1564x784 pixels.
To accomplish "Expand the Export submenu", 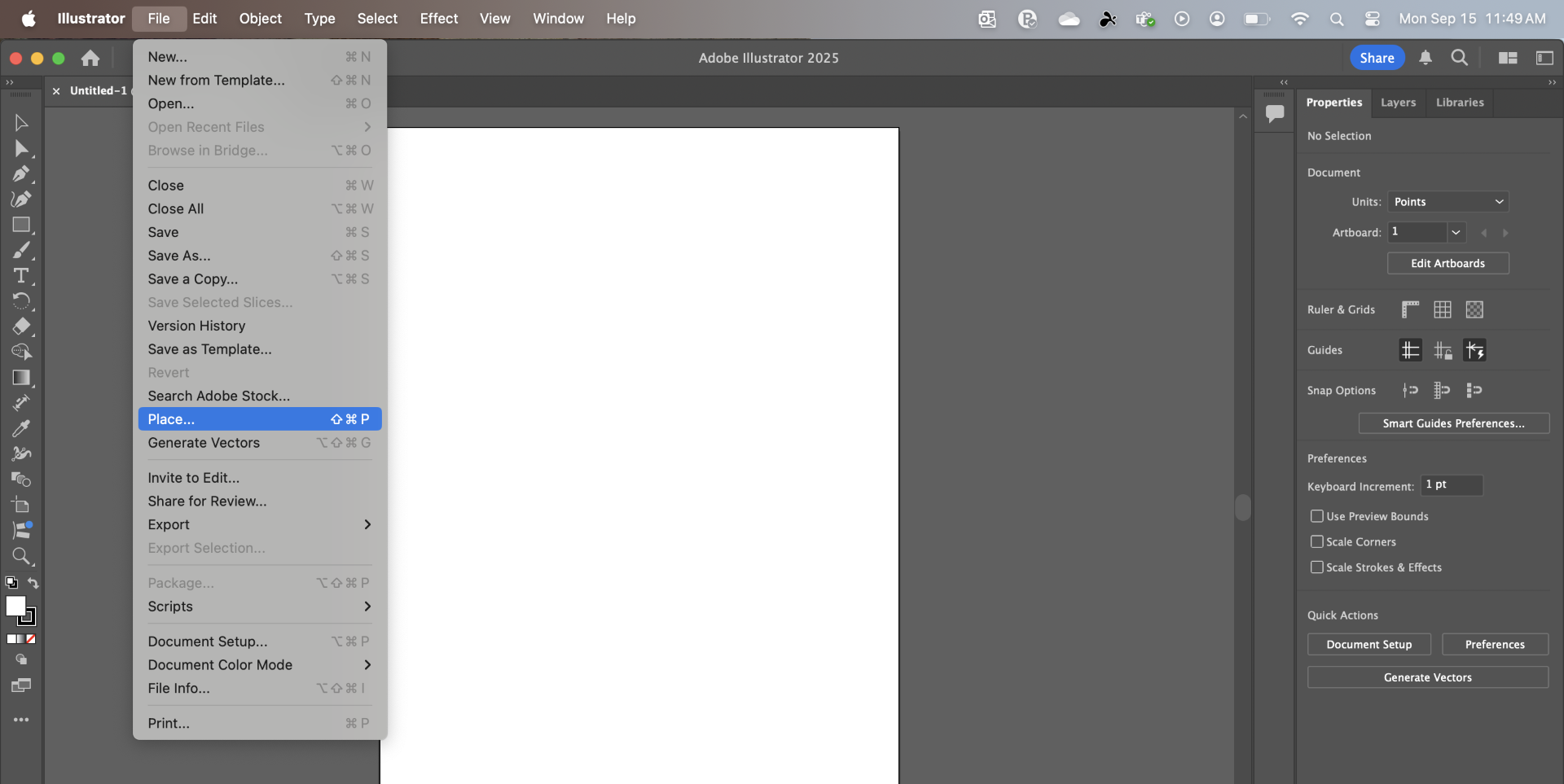I will (x=259, y=525).
